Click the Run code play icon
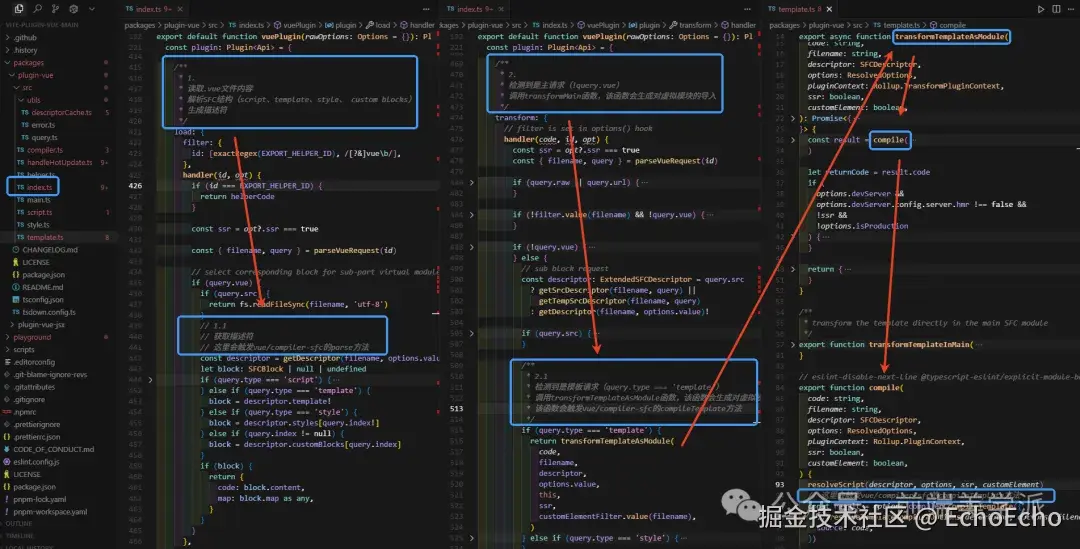Image resolution: width=1080 pixels, height=549 pixels. click(1040, 9)
